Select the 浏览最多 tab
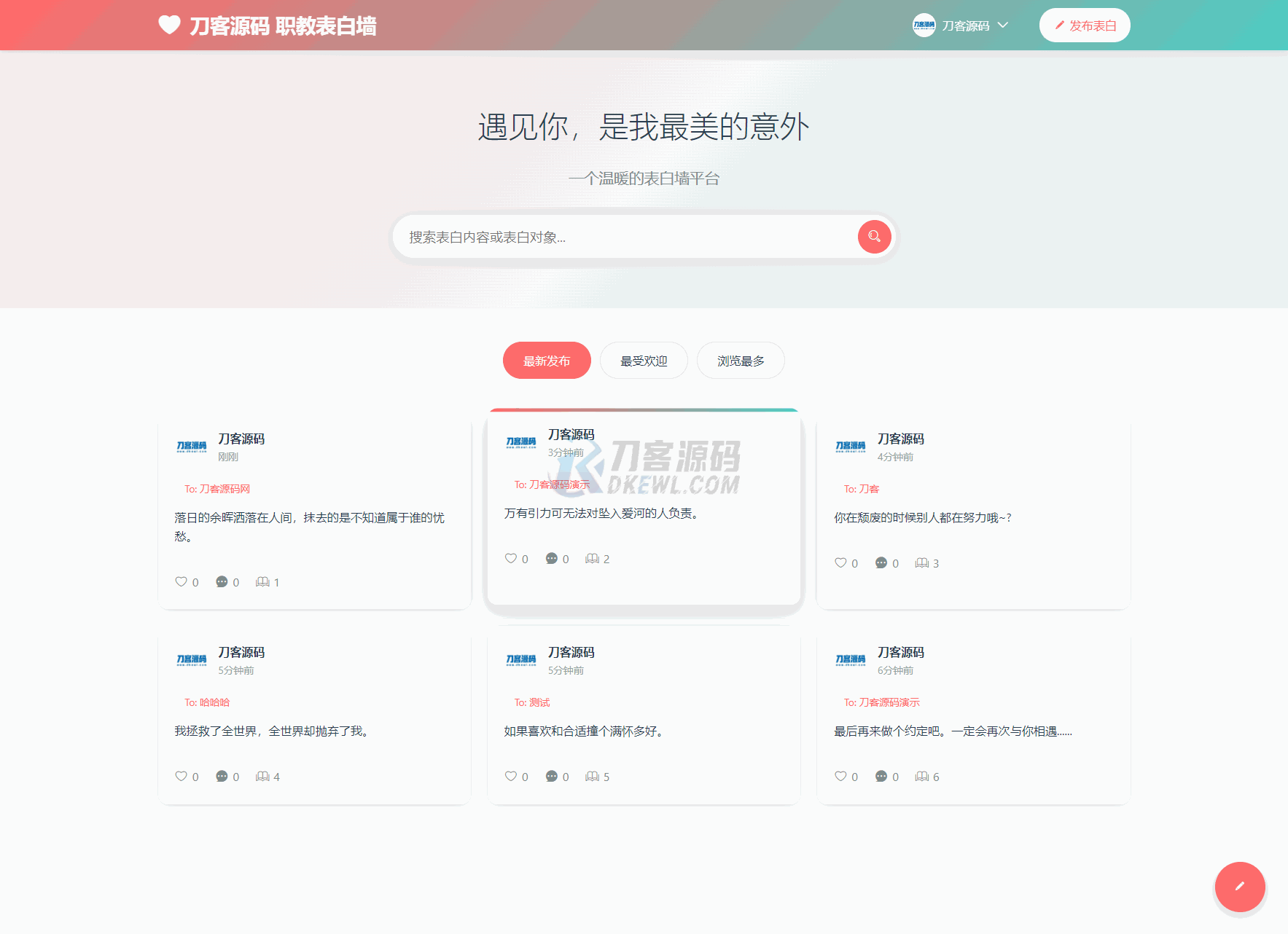Viewport: 1288px width, 934px height. pos(740,361)
